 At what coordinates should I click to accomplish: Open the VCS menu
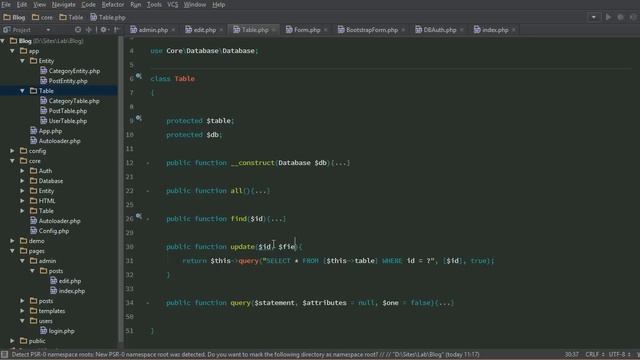click(x=173, y=4)
